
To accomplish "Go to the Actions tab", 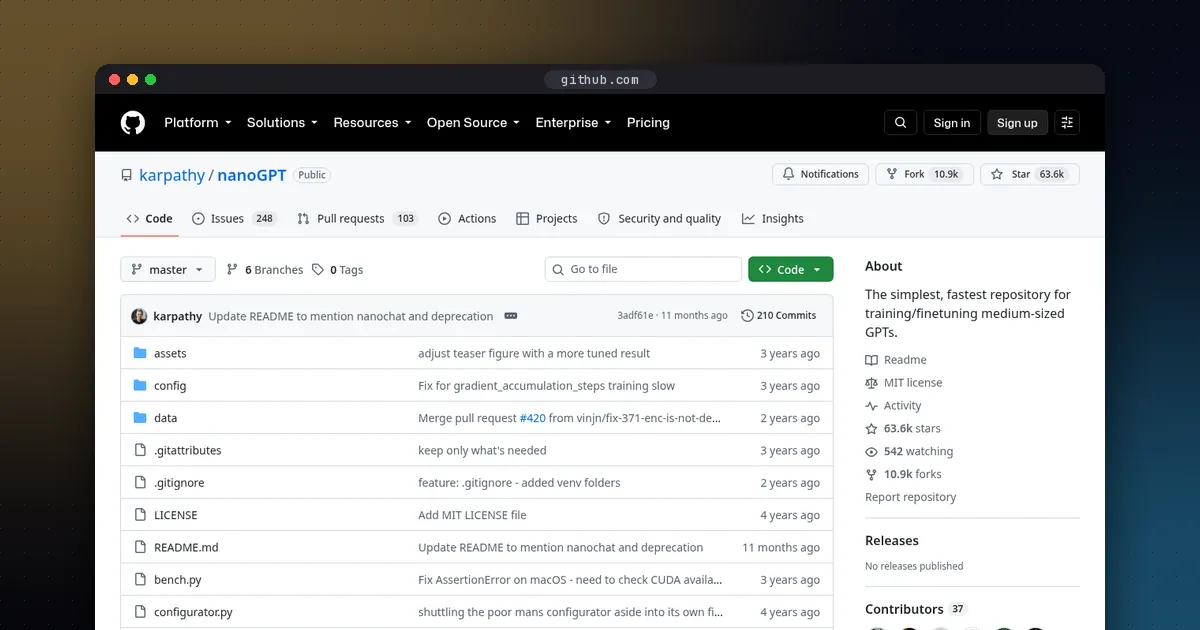I will [x=467, y=219].
